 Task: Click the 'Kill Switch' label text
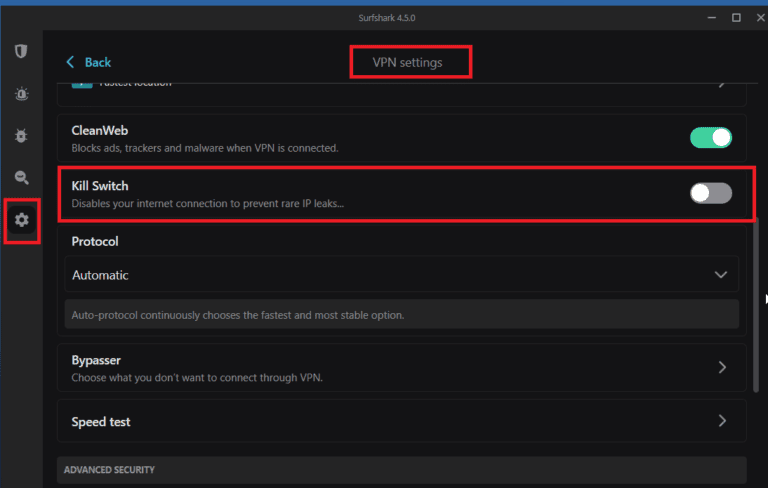tap(100, 186)
